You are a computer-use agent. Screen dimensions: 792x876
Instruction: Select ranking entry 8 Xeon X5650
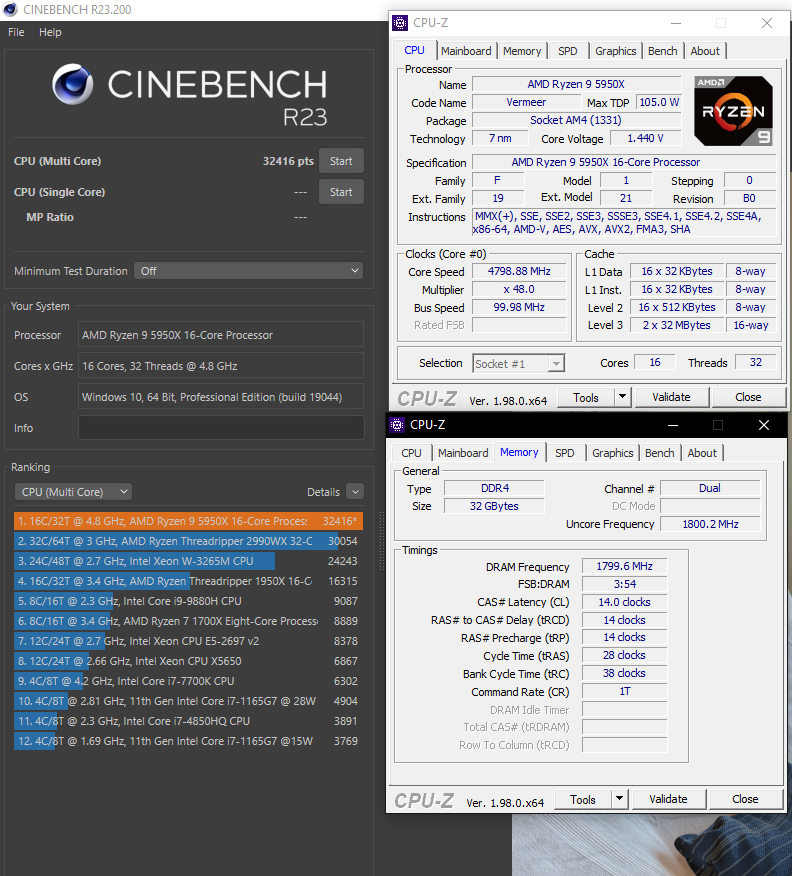coord(188,661)
